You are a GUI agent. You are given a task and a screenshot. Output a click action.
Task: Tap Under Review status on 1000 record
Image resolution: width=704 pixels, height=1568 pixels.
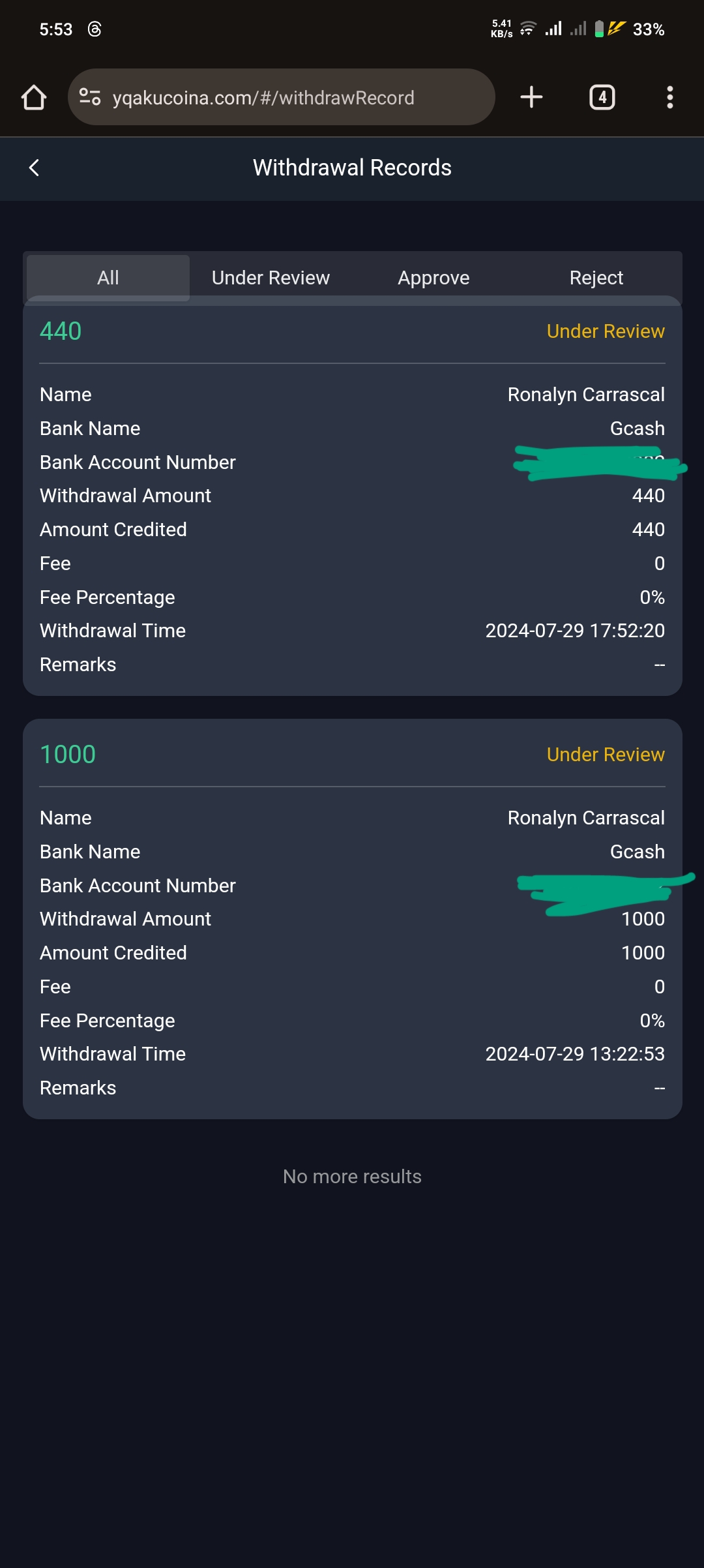point(605,755)
